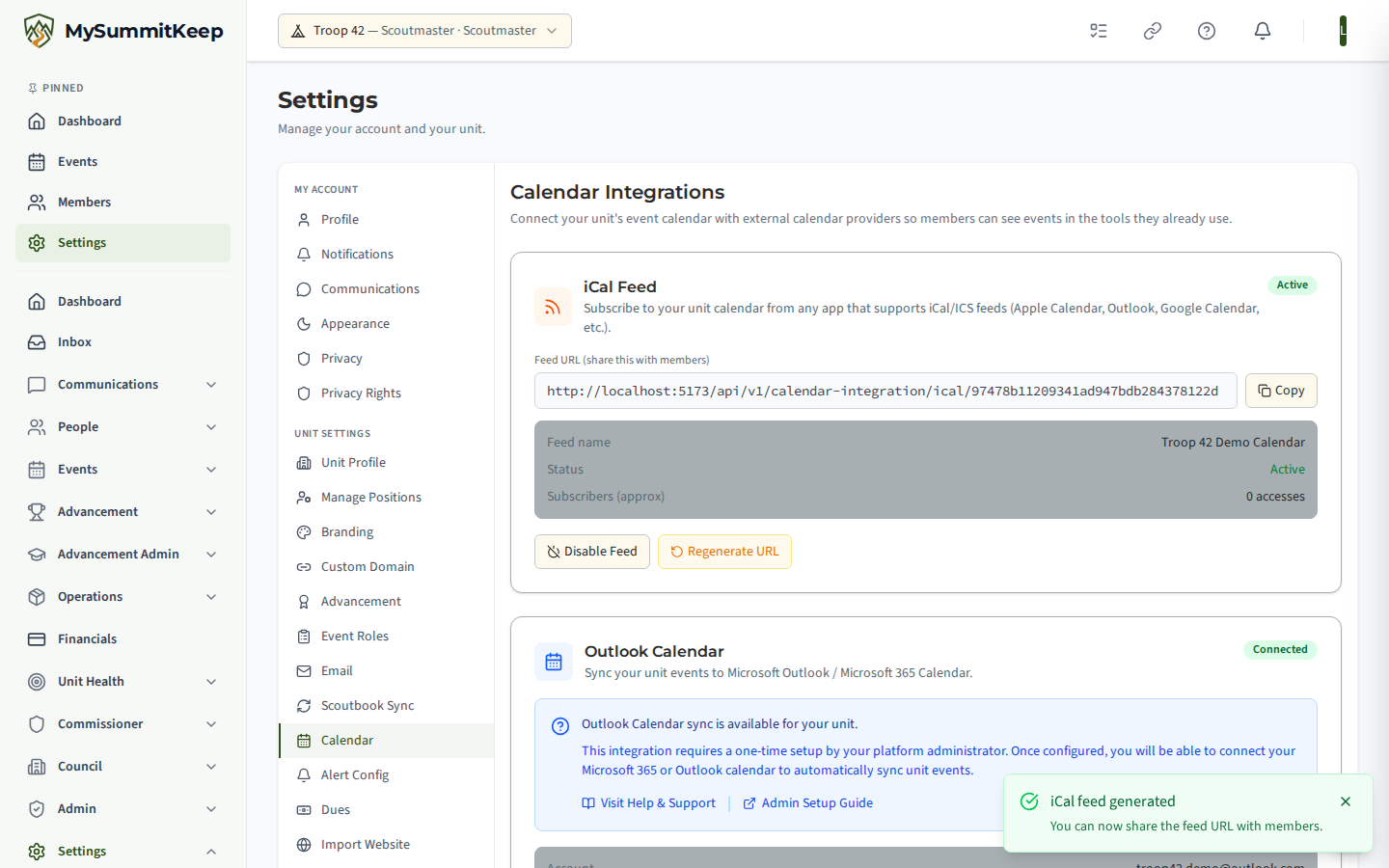Click the Privacy shield icon
The image size is (1389, 868).
[x=304, y=359]
